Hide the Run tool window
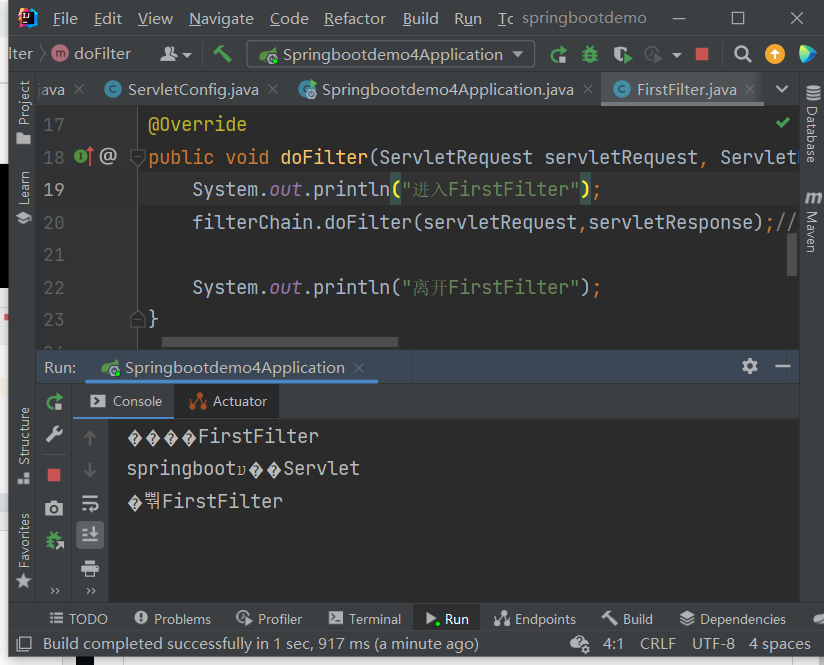Screen dimensions: 824x665 point(782,366)
